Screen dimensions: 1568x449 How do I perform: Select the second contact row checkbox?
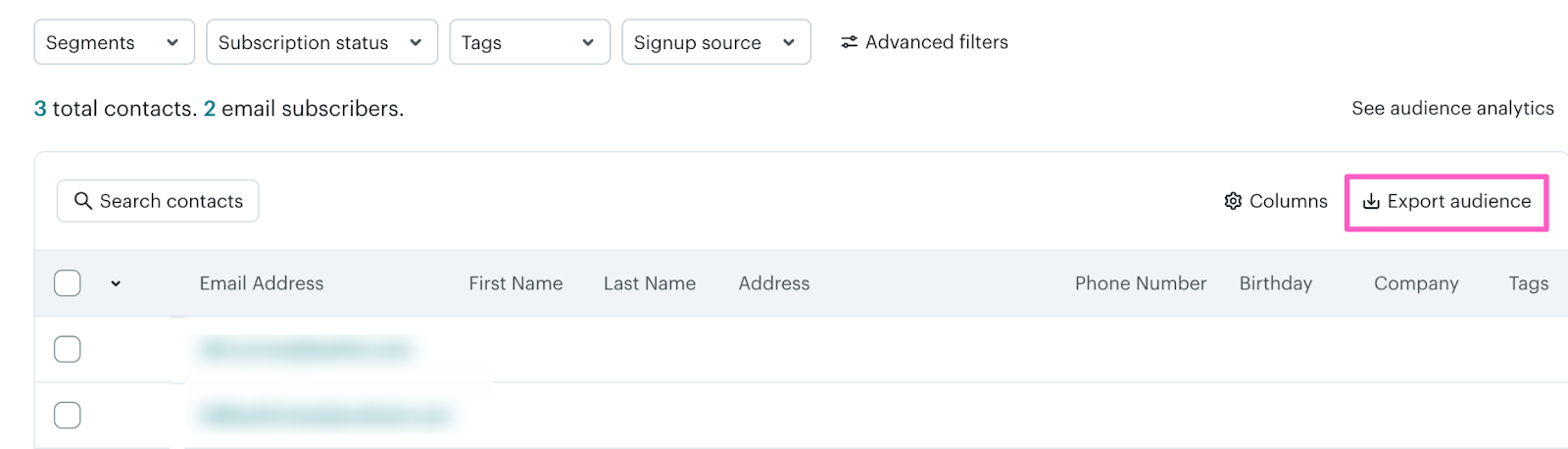68,415
